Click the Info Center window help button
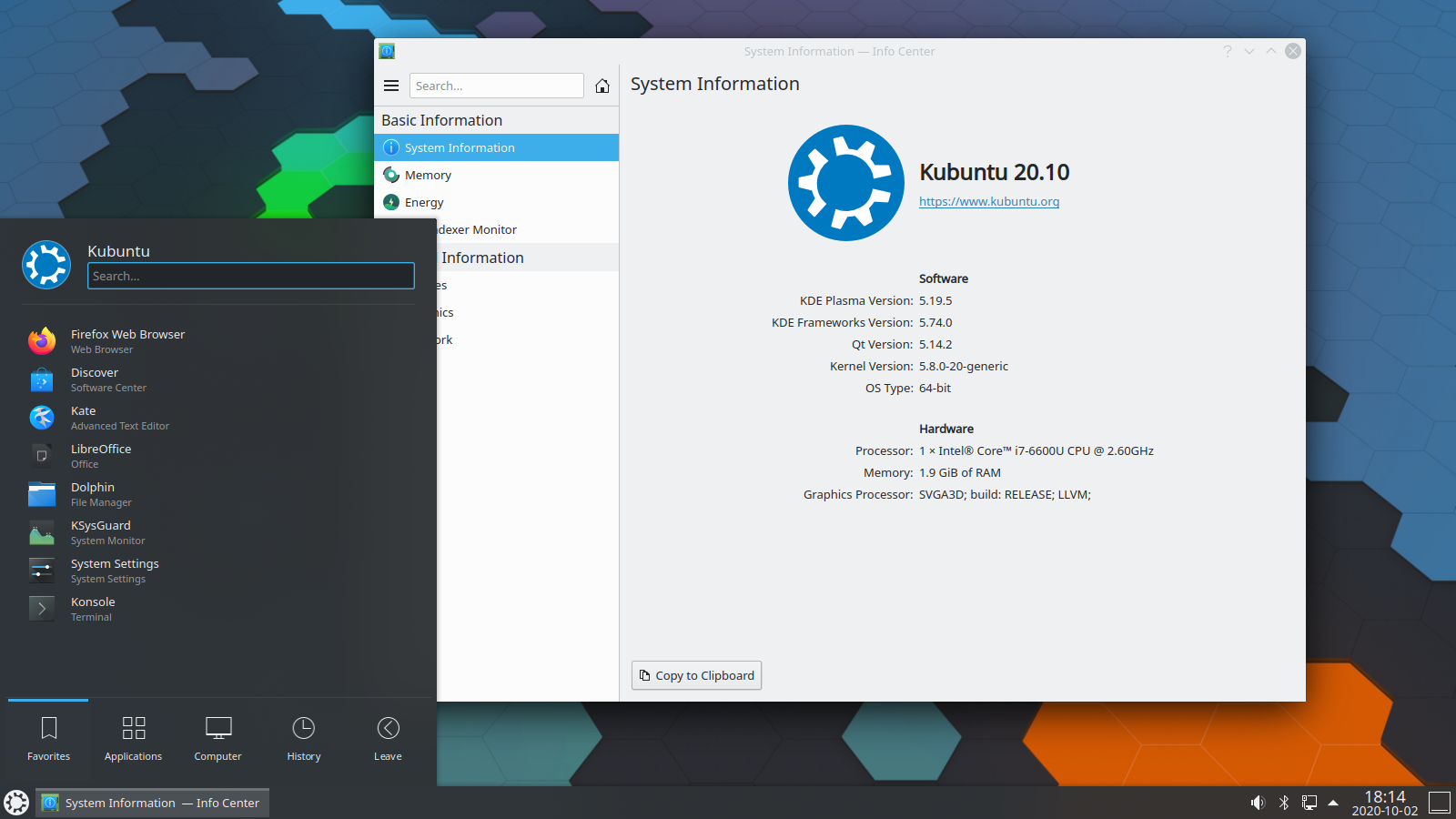The height and width of the screenshot is (819, 1456). click(1228, 51)
